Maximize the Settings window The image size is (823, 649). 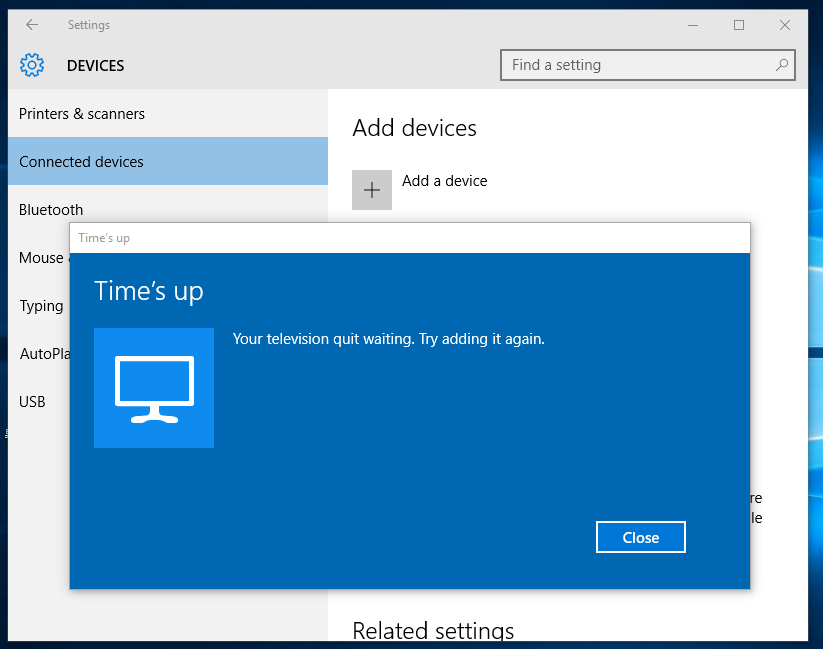click(738, 25)
